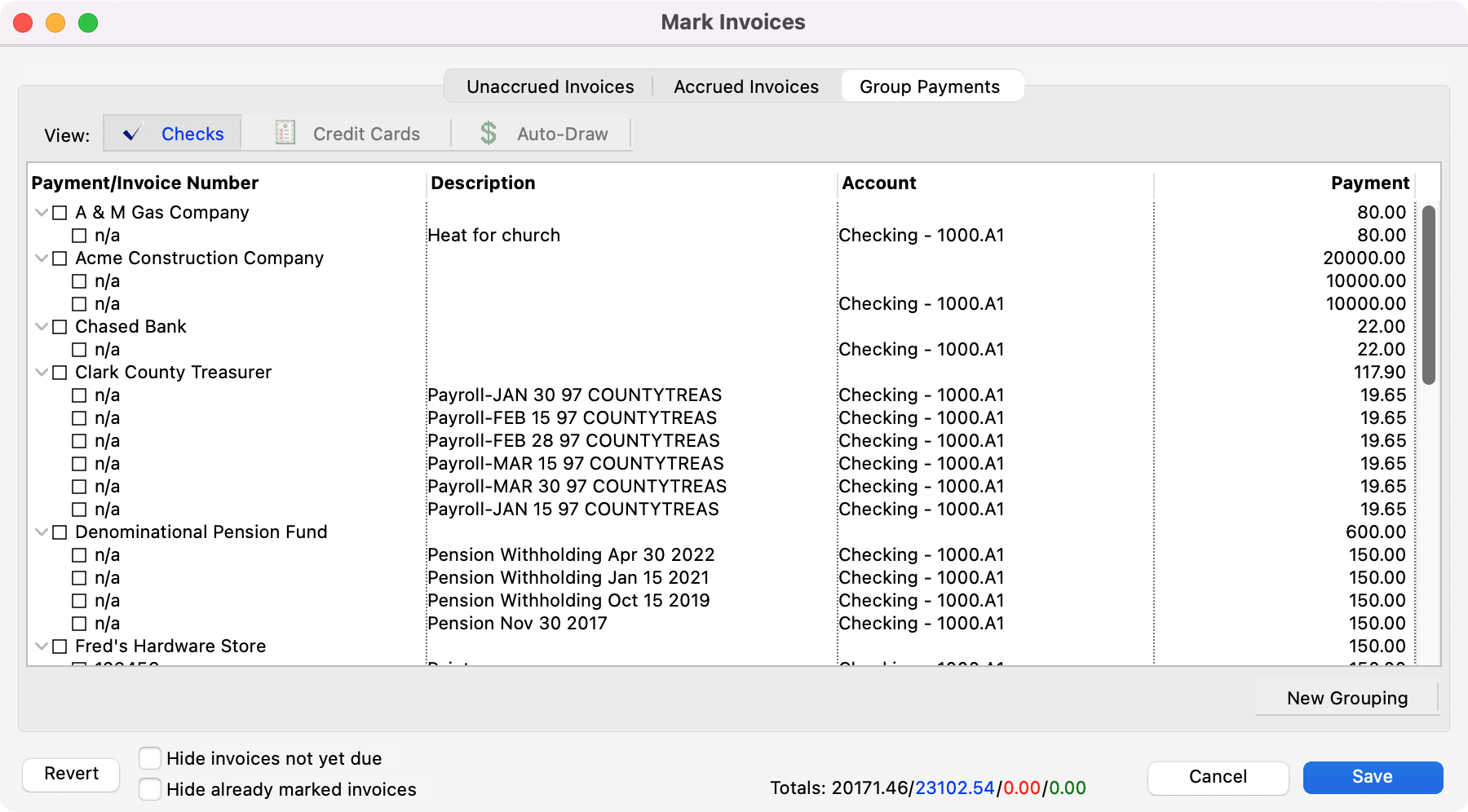
Task: Click the Checks checkmark icon
Action: coord(132,133)
